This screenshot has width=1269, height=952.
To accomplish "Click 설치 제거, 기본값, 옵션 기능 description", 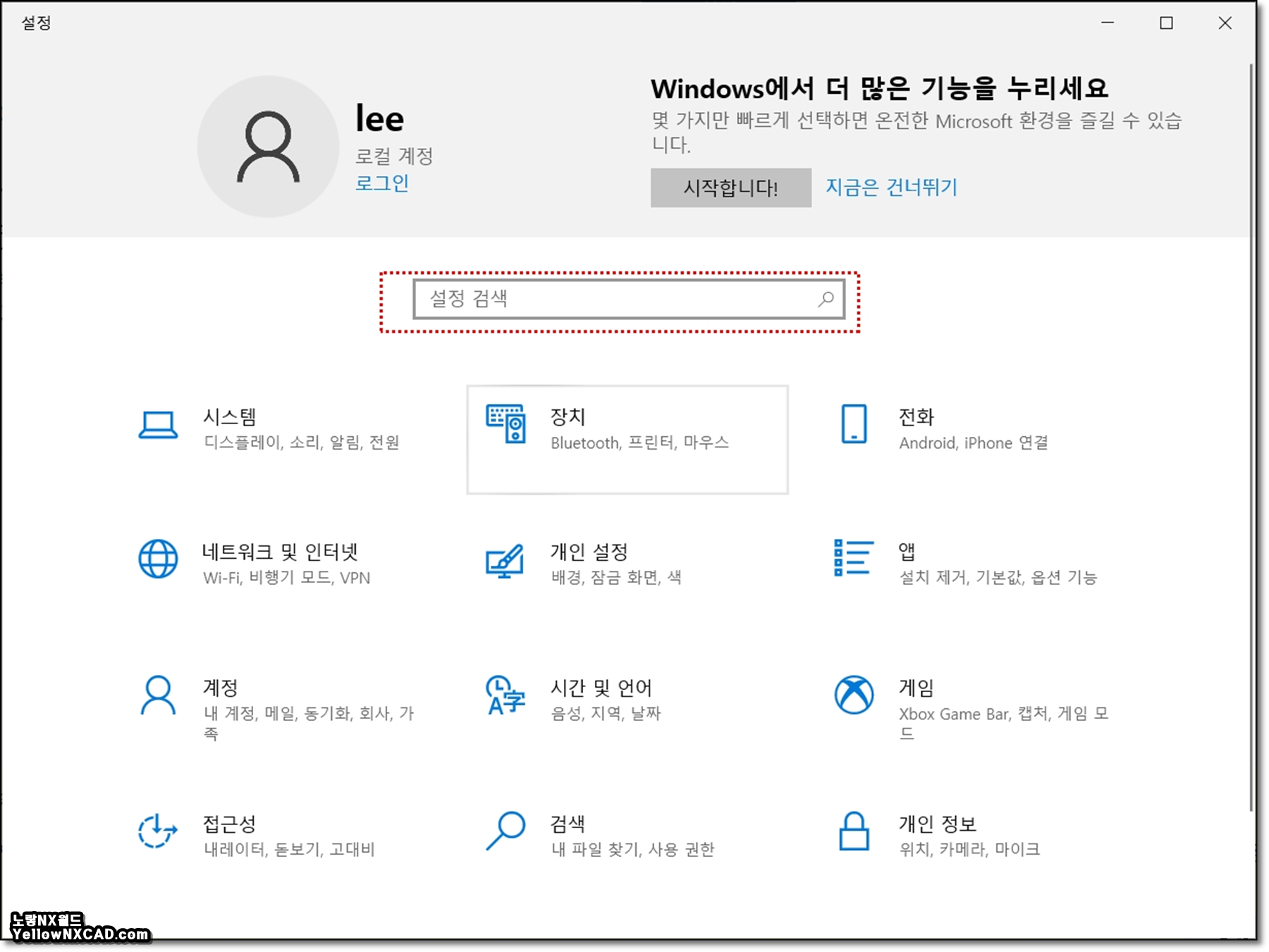I will pos(998,578).
